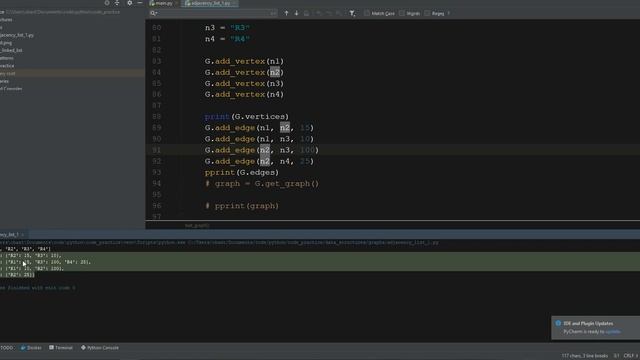640x360 pixels.
Task: Select the linked_list item in project tree
Action: (11, 50)
